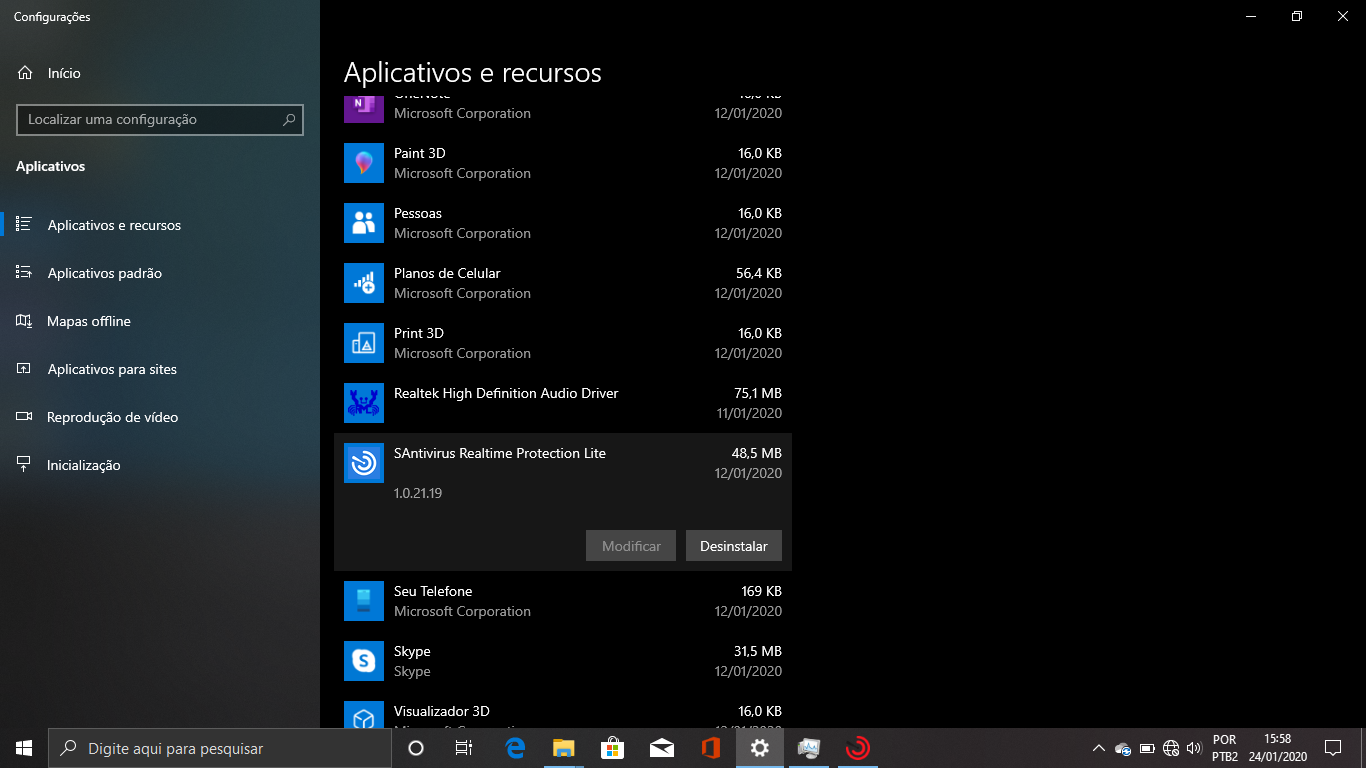
Task: Select Skype in app list
Action: coord(563,661)
